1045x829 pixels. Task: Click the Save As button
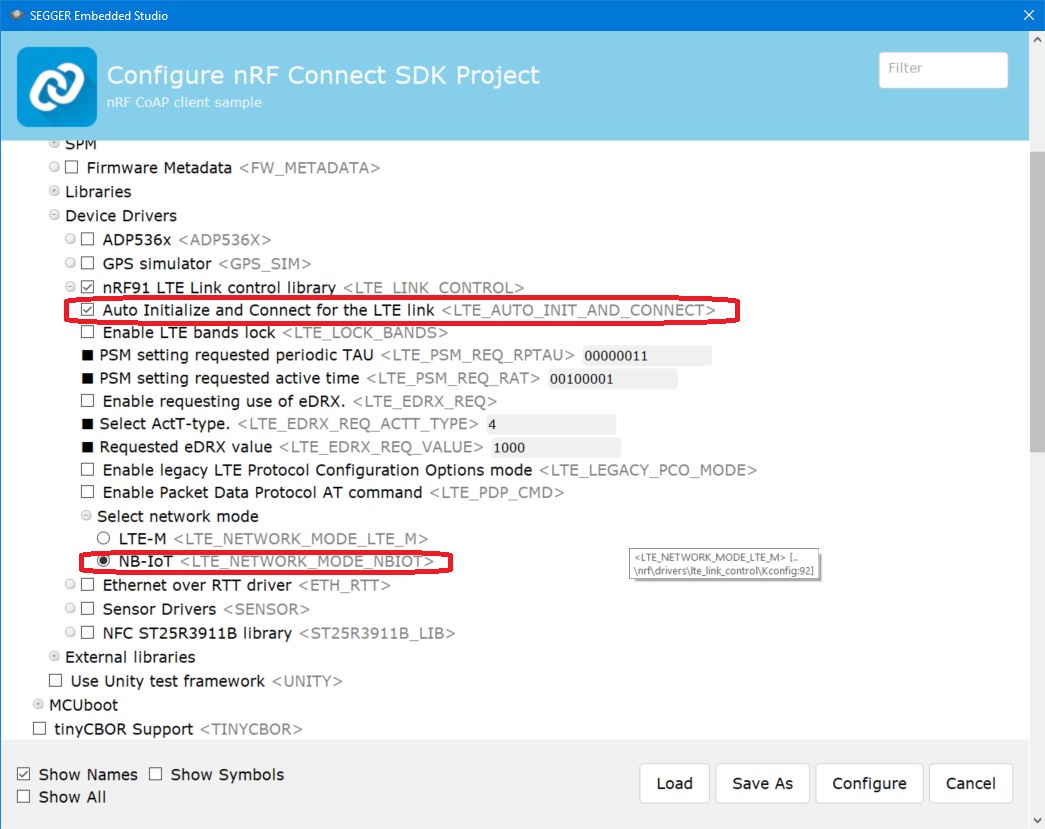point(762,784)
